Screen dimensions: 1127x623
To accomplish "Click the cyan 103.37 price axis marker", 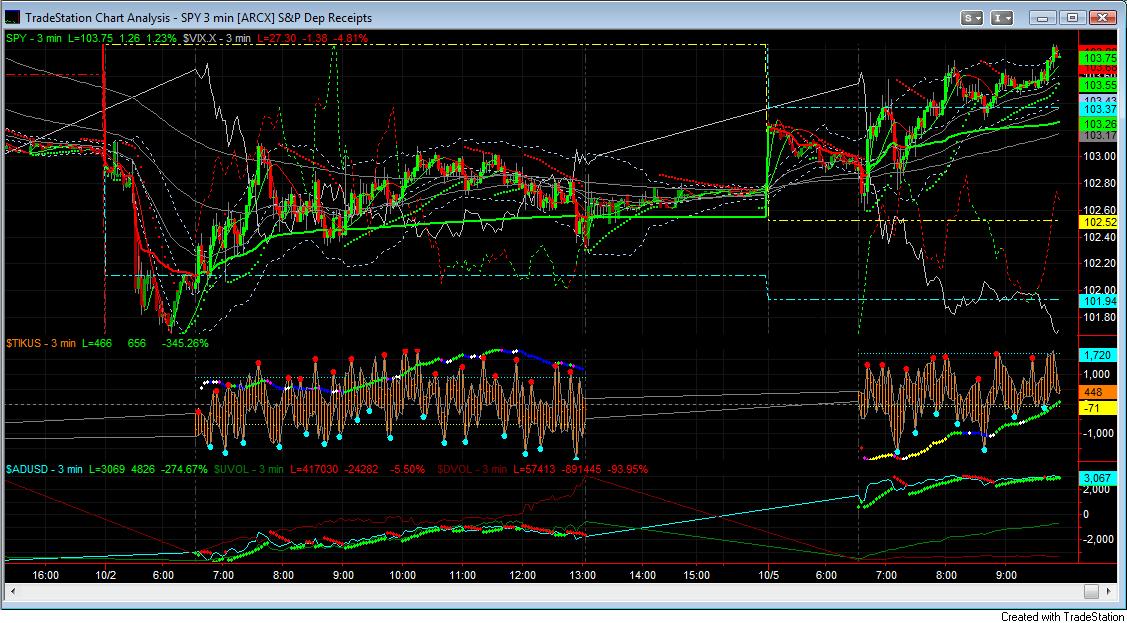I will pyautogui.click(x=1099, y=109).
